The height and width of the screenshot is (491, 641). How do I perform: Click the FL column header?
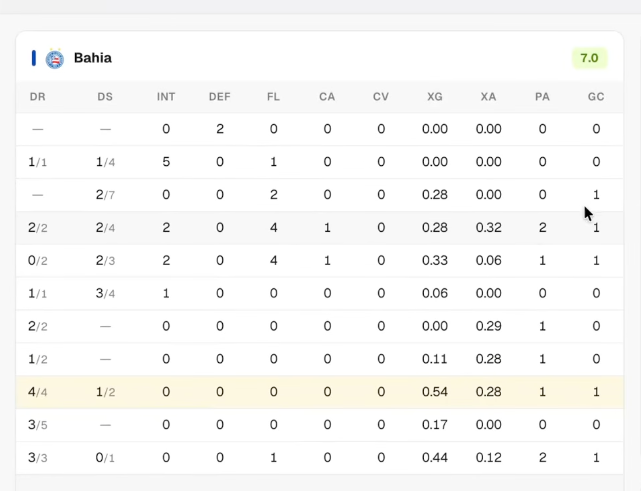[x=273, y=97]
